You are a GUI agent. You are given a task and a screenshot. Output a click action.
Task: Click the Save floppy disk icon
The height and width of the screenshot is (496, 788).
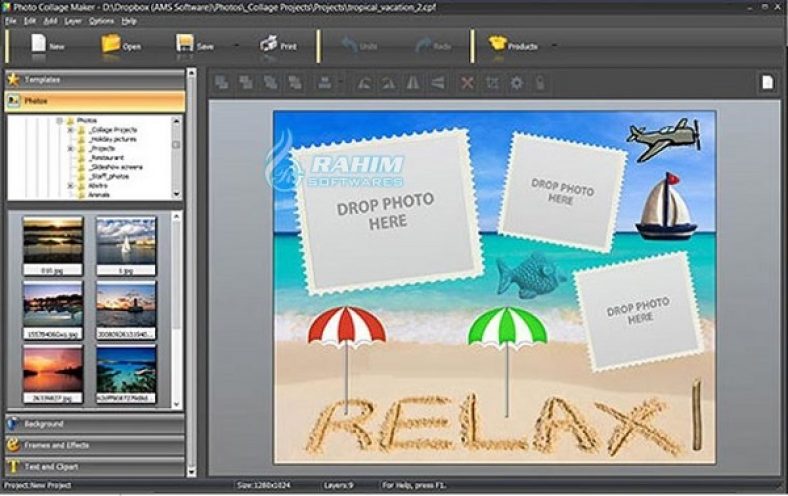tap(185, 44)
